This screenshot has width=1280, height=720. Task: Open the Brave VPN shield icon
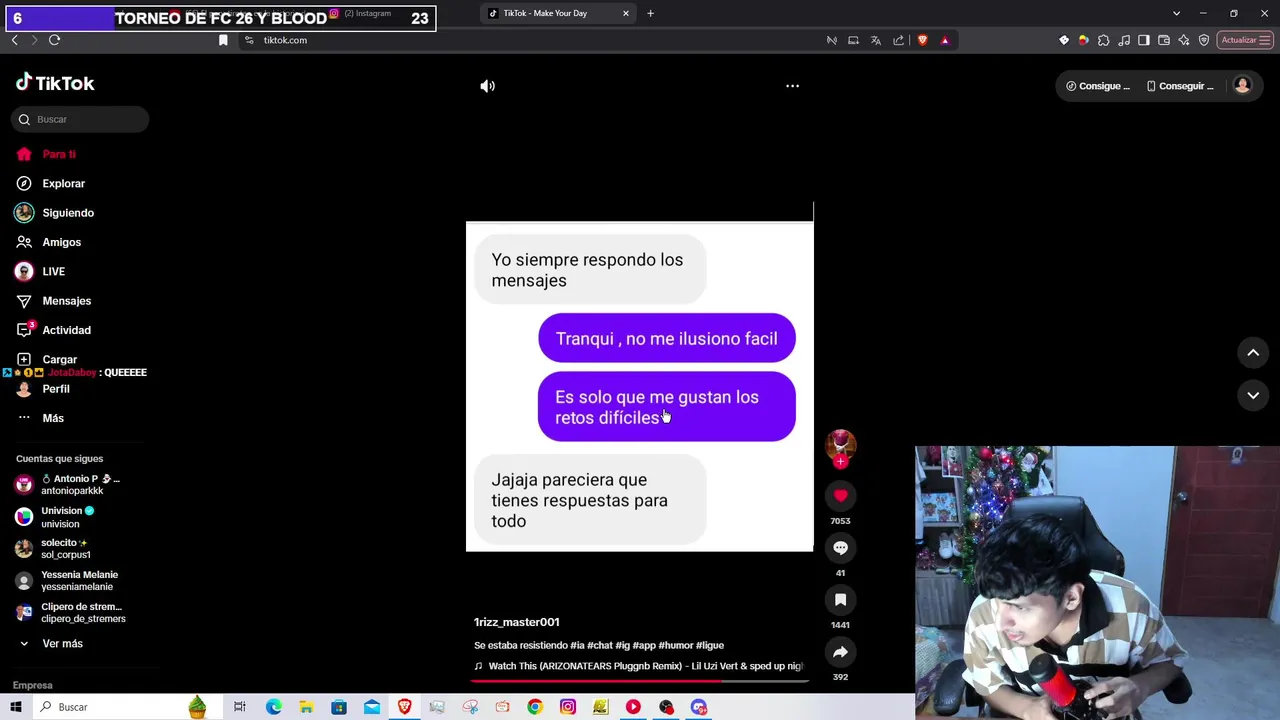(1204, 40)
